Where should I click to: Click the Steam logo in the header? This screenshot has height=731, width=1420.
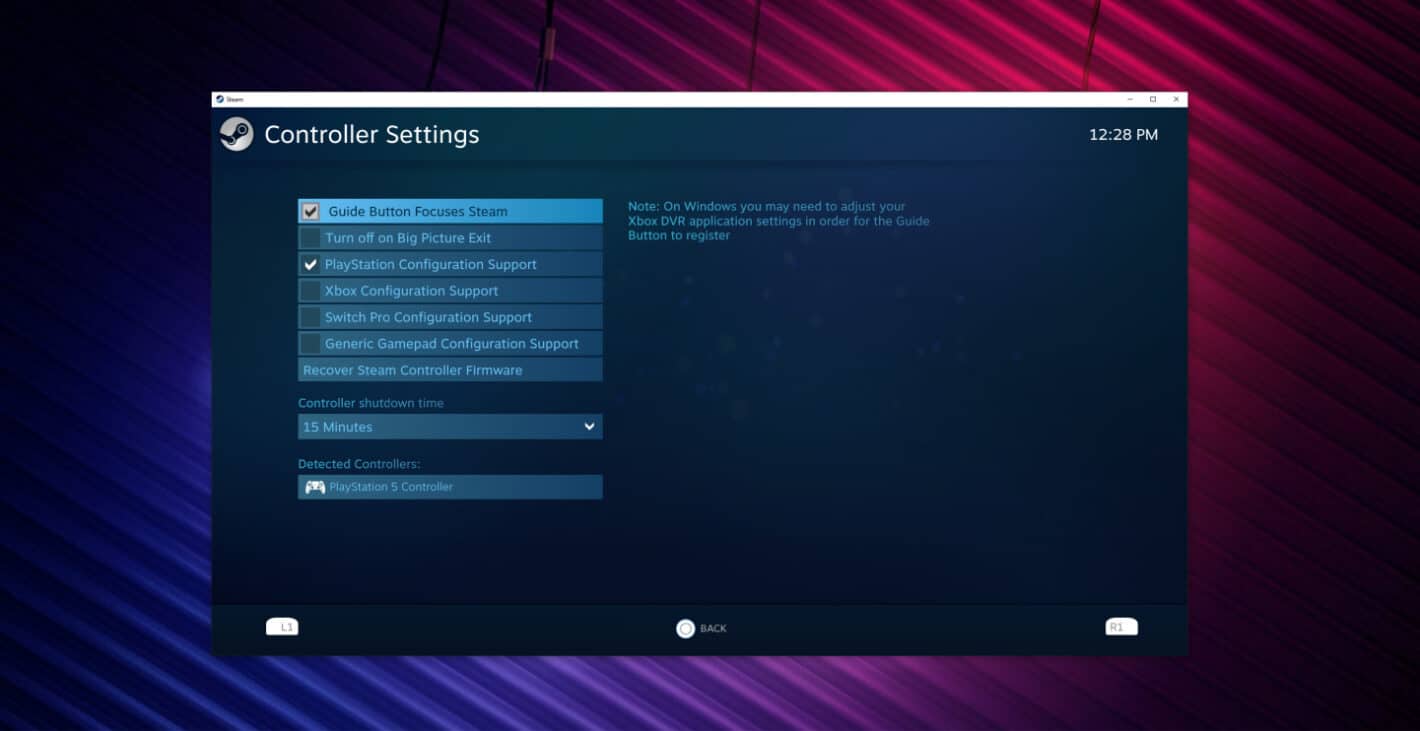tap(237, 134)
